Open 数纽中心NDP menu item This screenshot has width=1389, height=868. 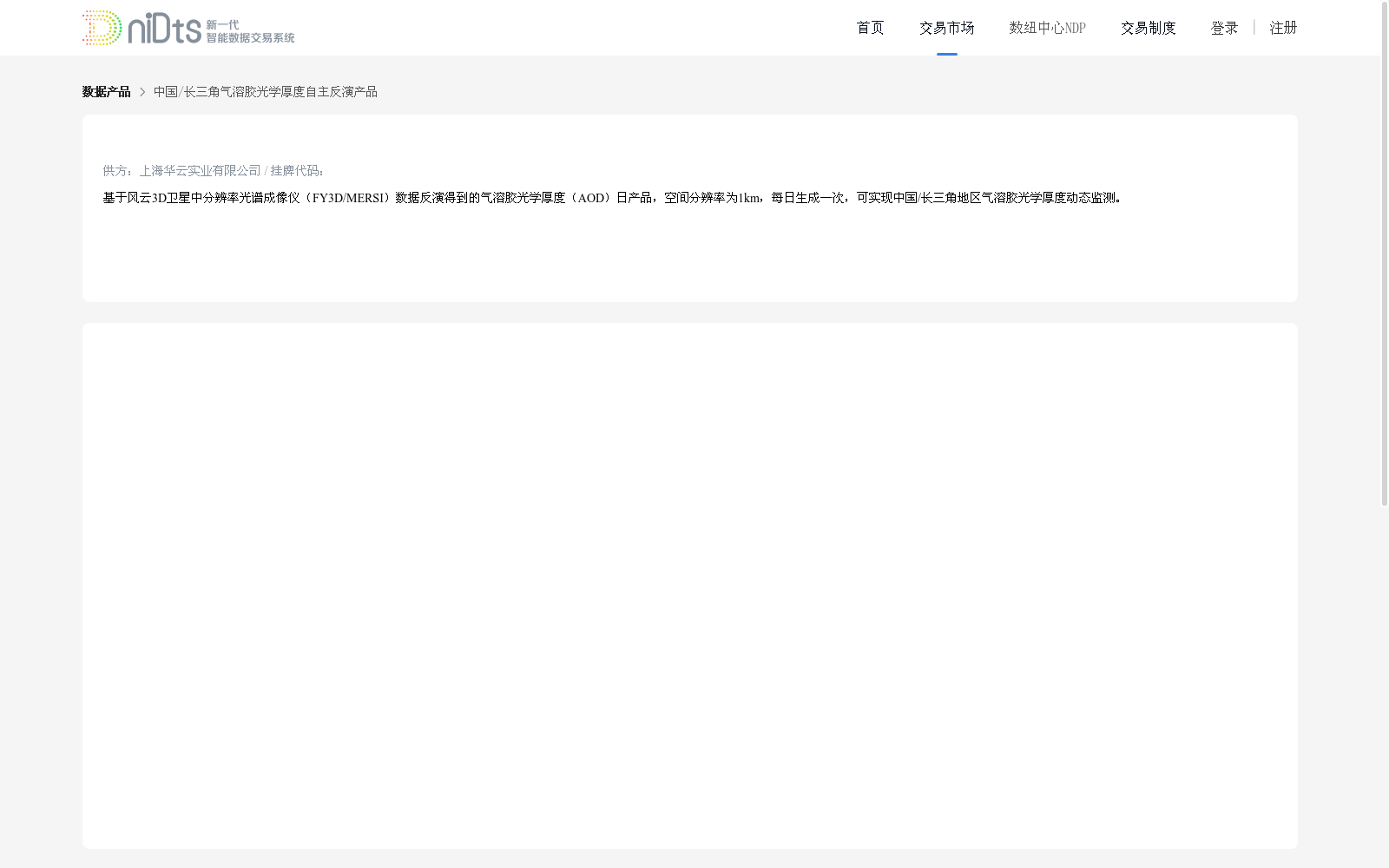coord(1047,28)
